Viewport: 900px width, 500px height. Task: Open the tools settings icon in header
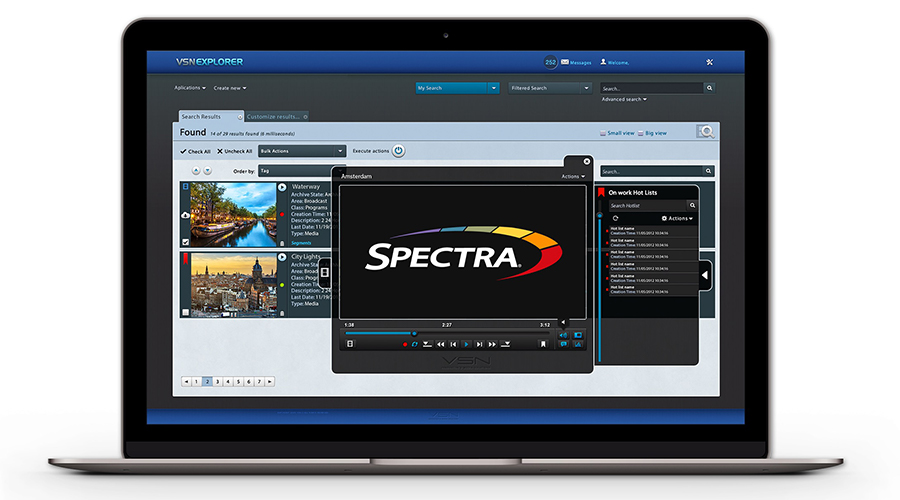click(x=709, y=62)
